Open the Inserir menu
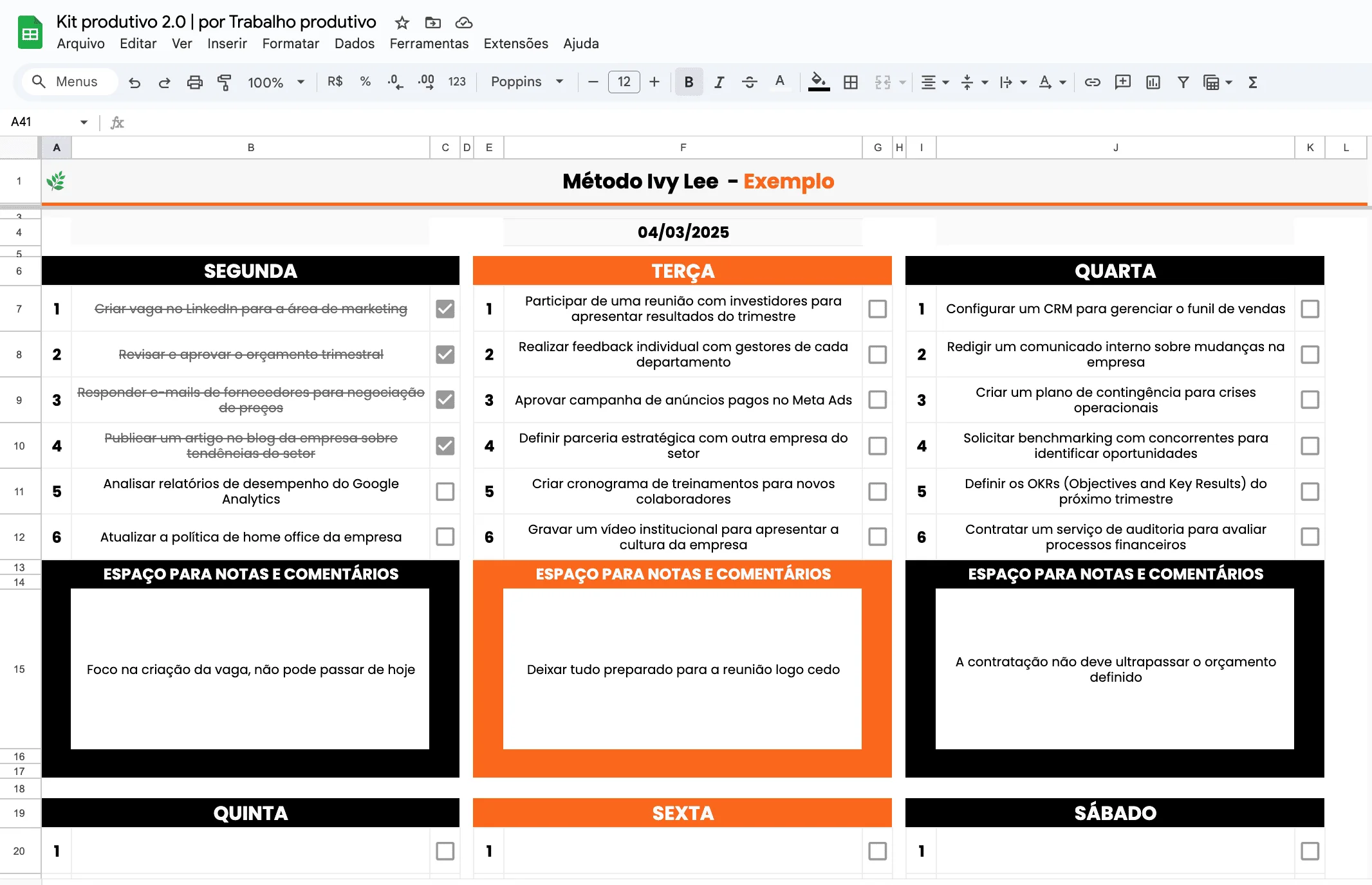The image size is (1372, 885). (227, 44)
